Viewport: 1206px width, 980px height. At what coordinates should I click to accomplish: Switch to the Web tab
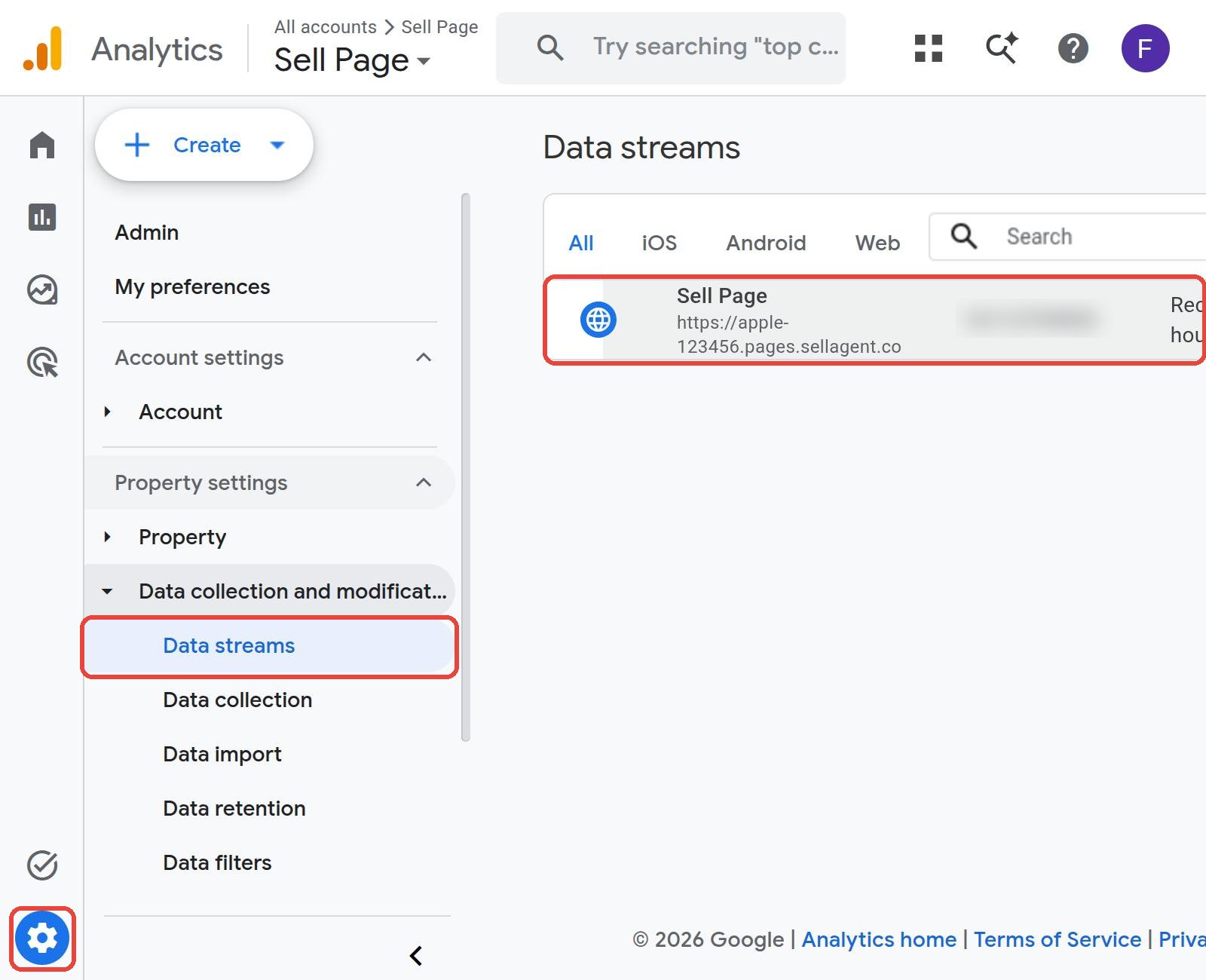[877, 243]
